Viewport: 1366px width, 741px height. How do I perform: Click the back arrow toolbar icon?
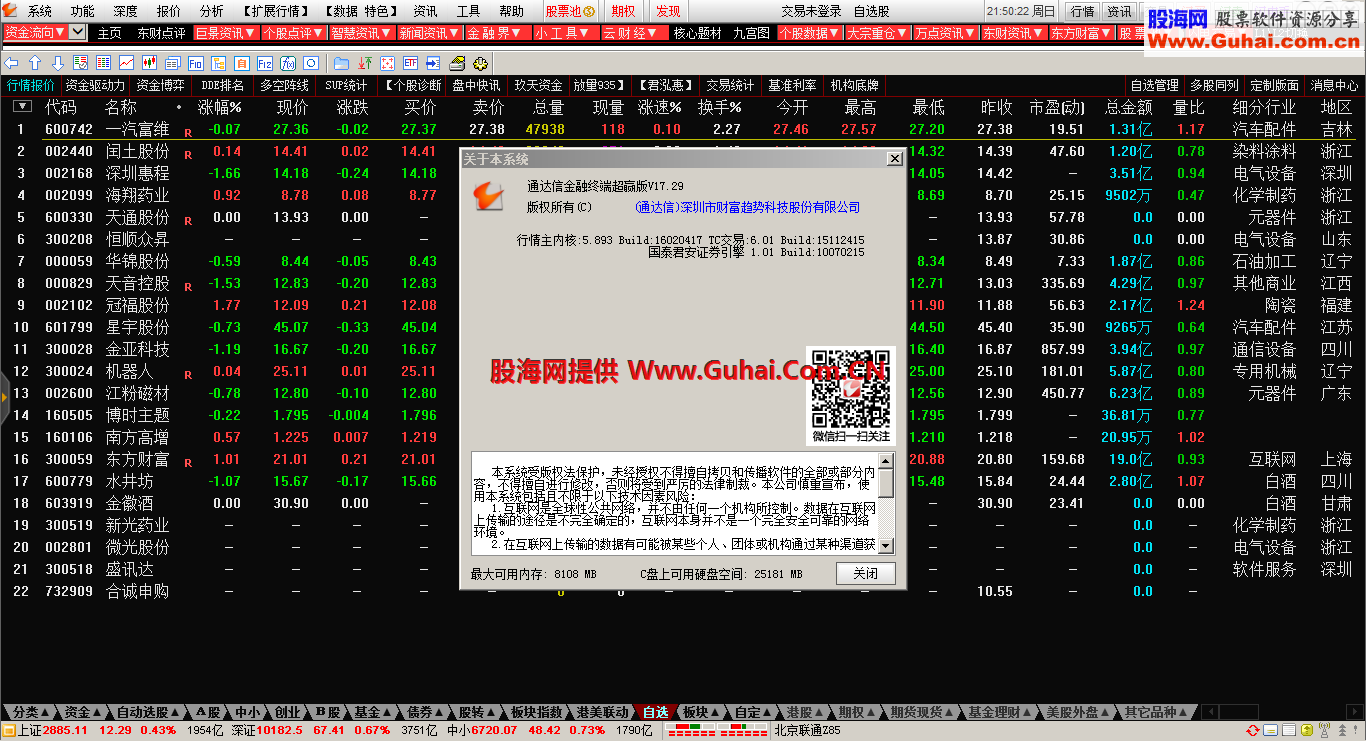11,62
